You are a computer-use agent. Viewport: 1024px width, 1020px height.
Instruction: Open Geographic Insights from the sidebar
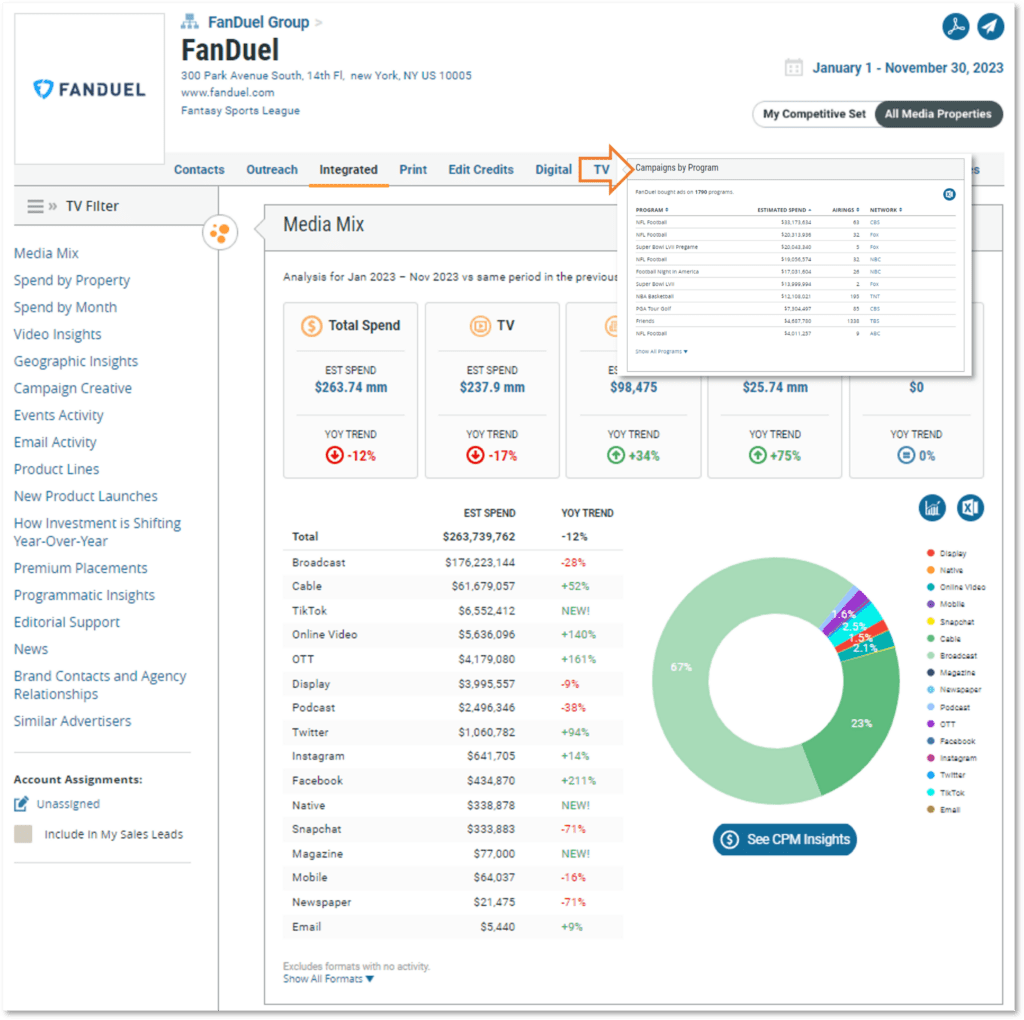[76, 361]
